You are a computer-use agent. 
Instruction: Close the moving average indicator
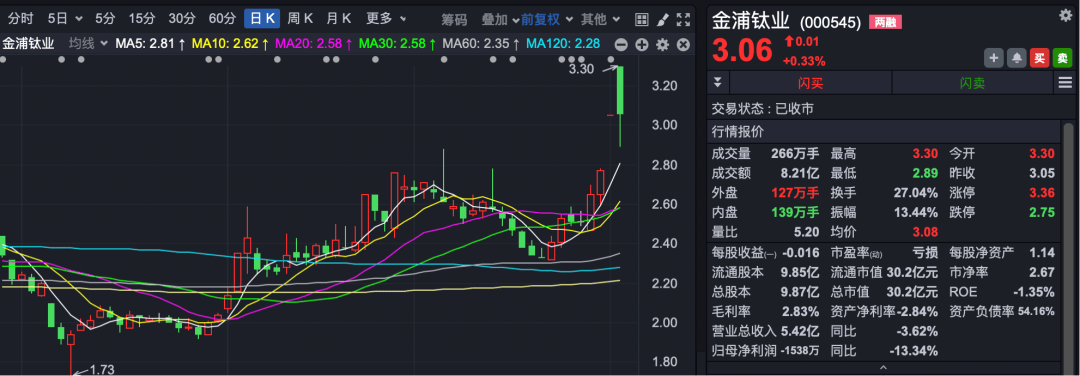[x=683, y=45]
